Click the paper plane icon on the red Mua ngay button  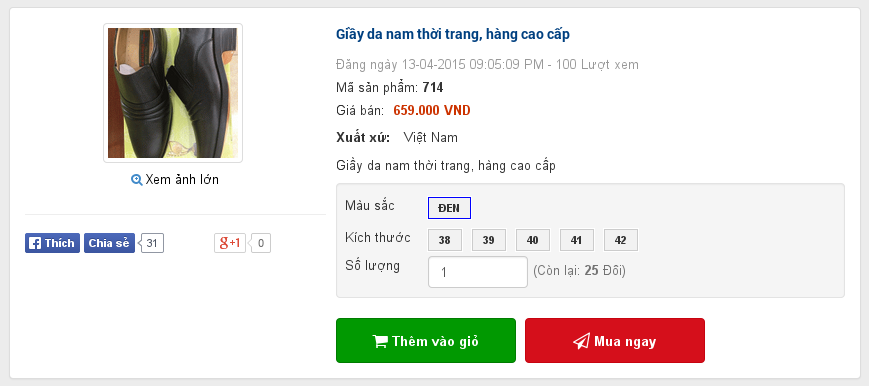point(581,341)
